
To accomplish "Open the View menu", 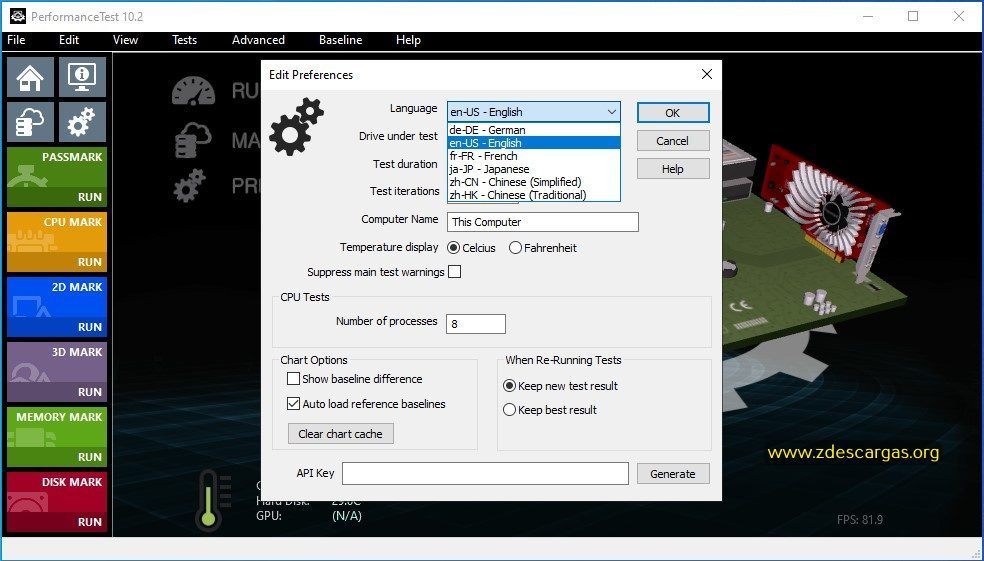I will point(126,40).
